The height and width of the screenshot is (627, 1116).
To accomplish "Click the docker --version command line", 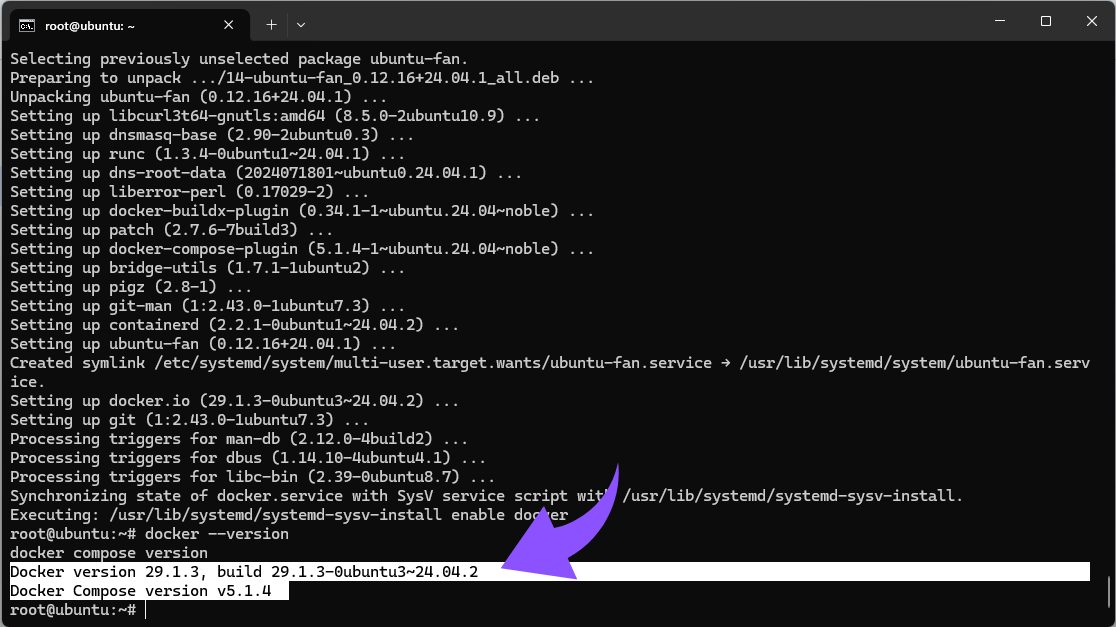I will click(149, 534).
